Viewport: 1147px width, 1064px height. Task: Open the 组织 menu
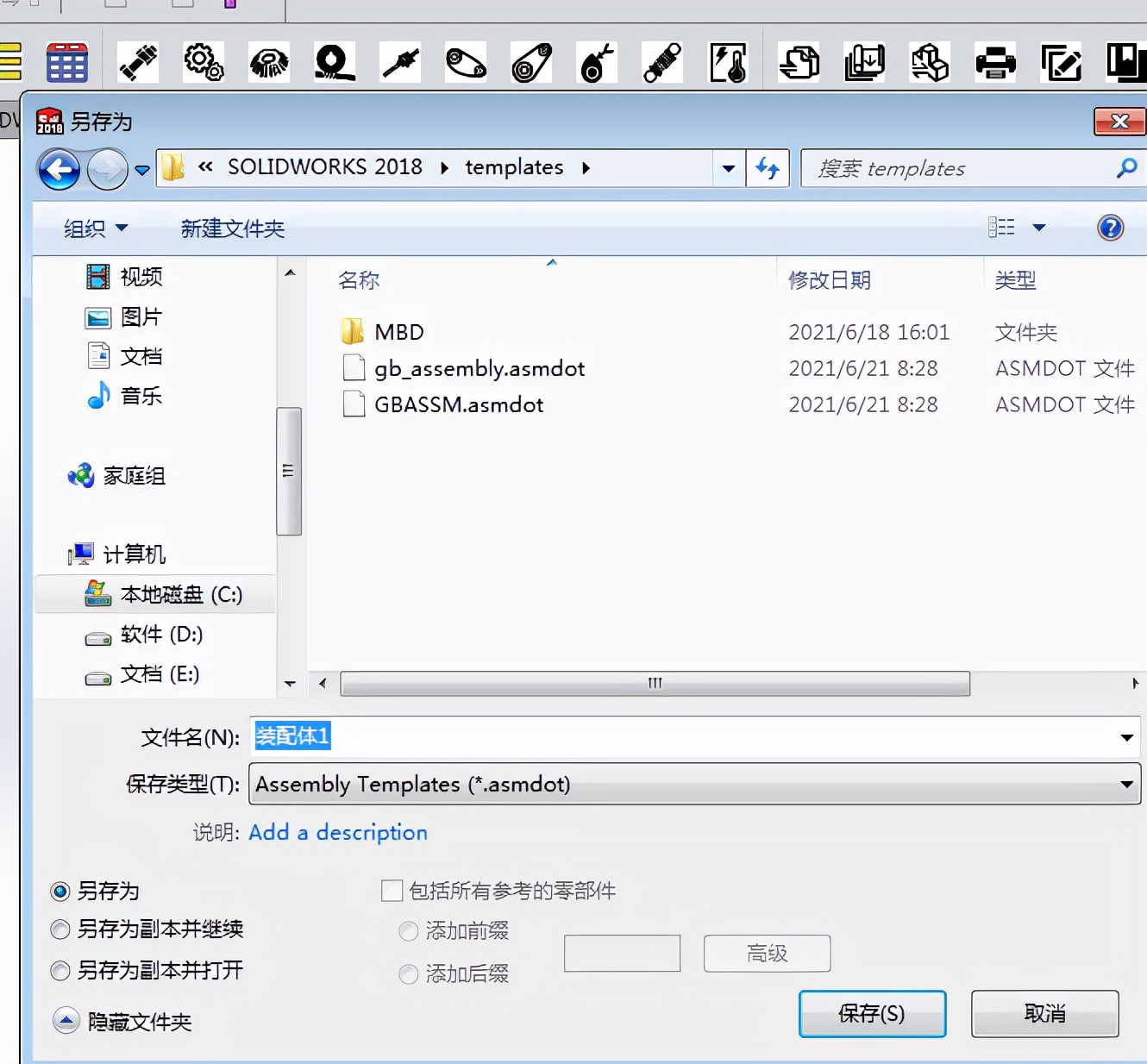tap(95, 228)
